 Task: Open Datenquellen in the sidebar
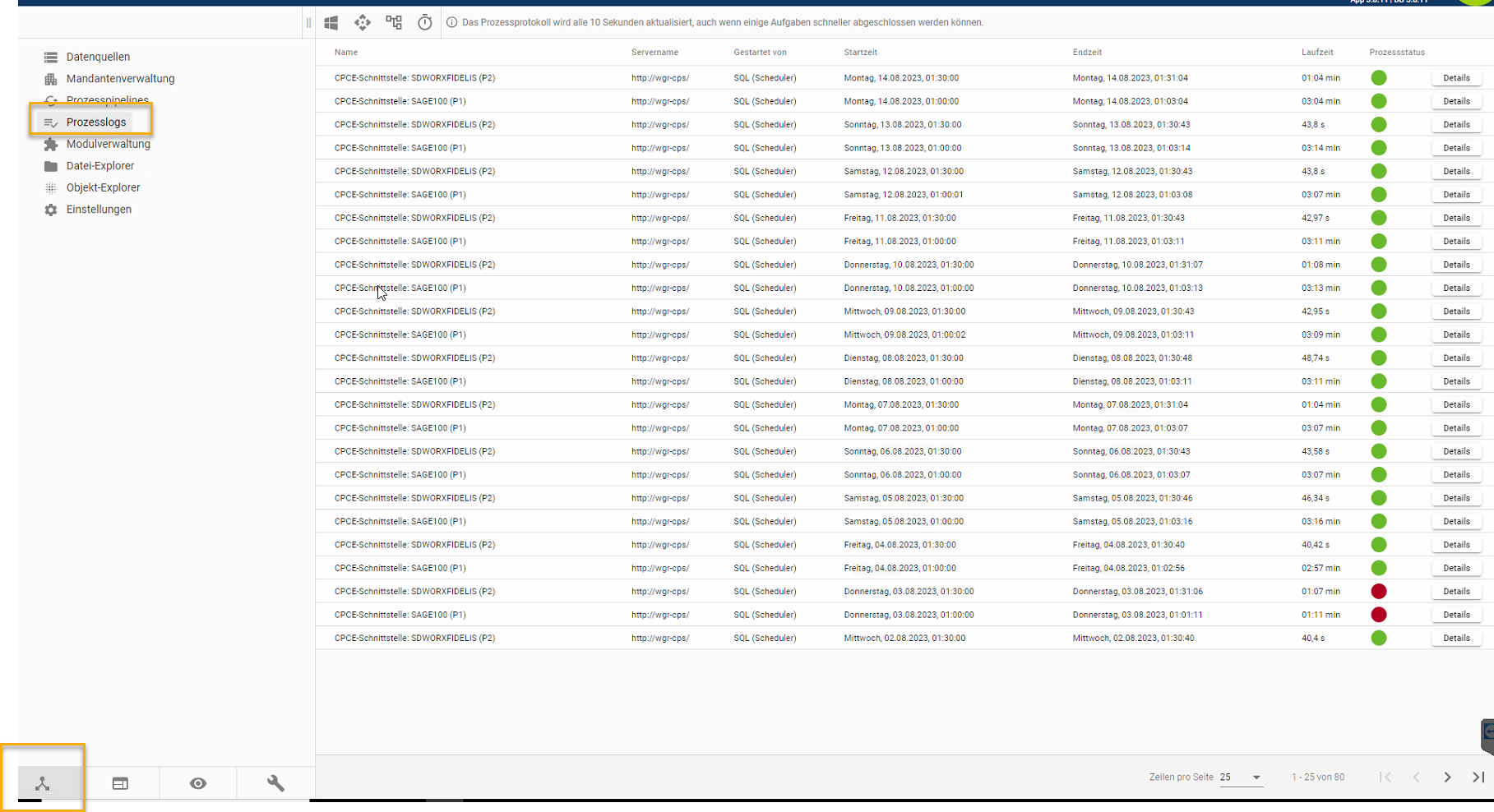click(x=98, y=57)
